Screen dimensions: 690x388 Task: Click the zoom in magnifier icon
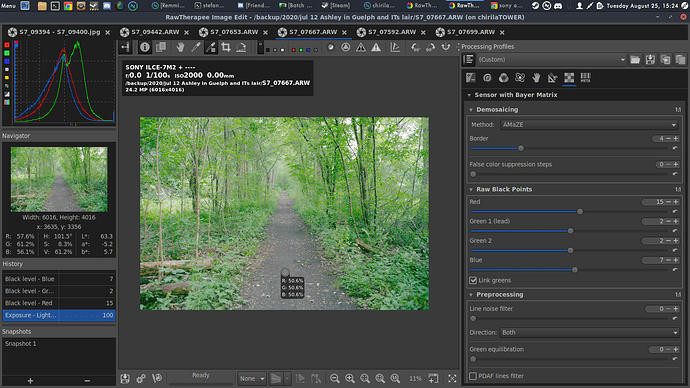click(x=350, y=378)
